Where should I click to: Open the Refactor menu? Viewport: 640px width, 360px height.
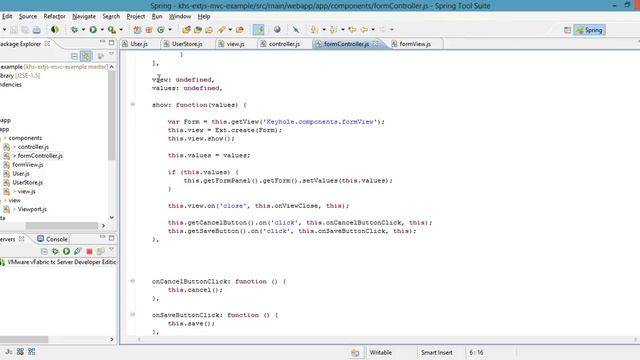click(55, 16)
